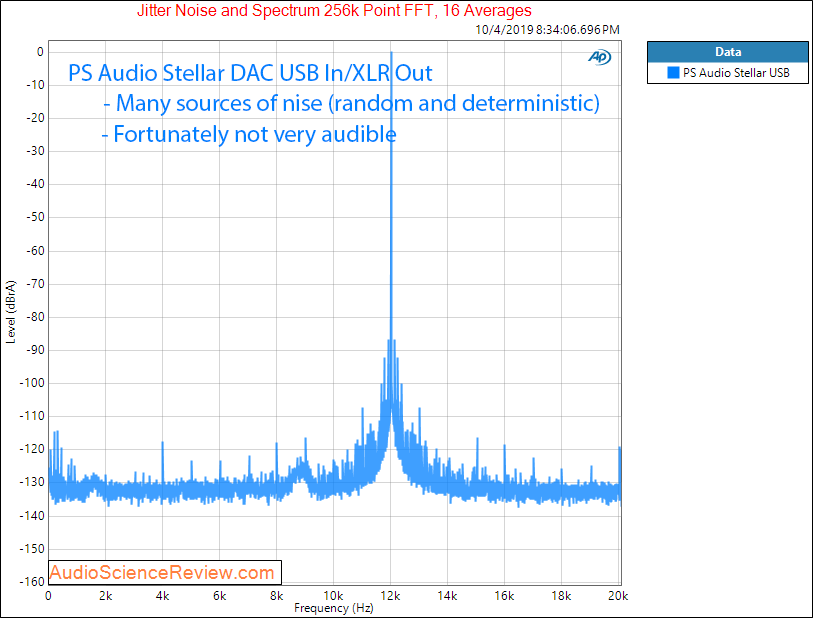Click the AP logo icon in the graph corner

point(600,57)
